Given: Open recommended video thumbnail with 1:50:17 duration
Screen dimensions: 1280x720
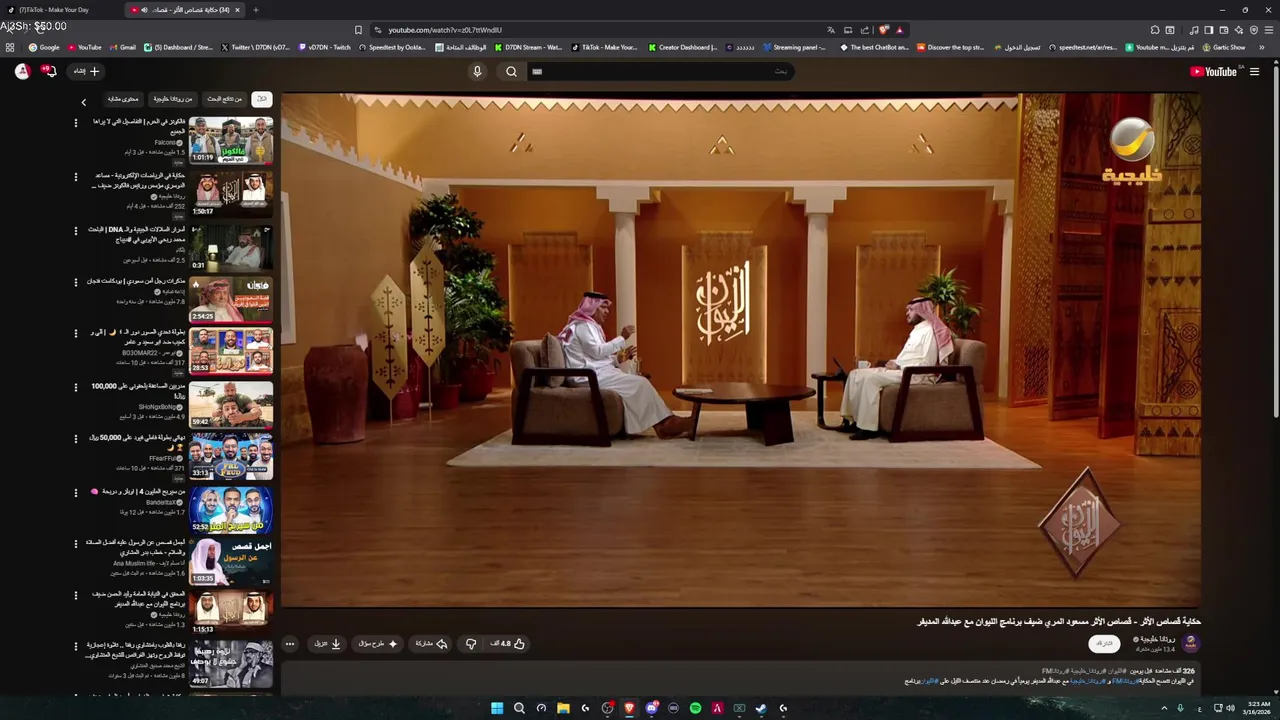Looking at the screenshot, I should point(231,193).
